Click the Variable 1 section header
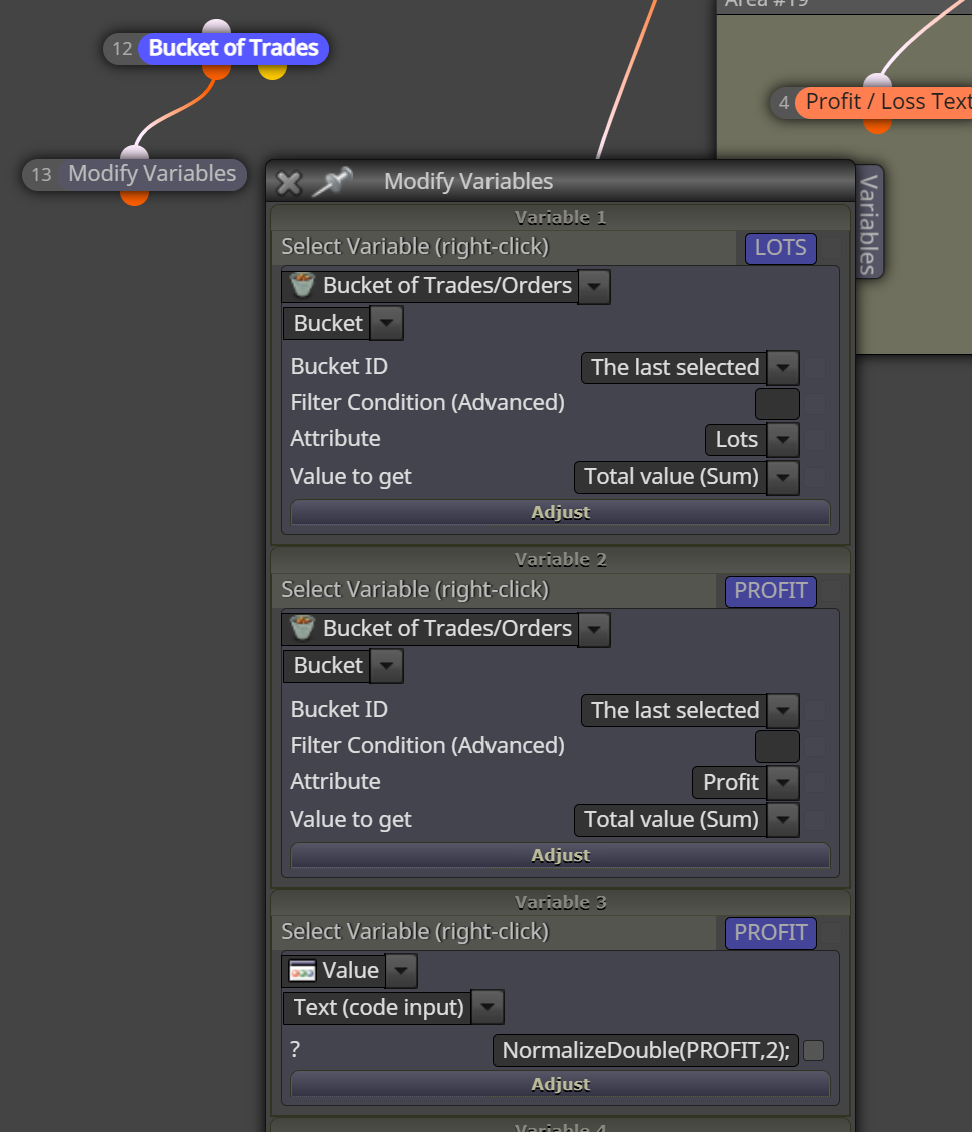This screenshot has height=1132, width=972. (560, 218)
